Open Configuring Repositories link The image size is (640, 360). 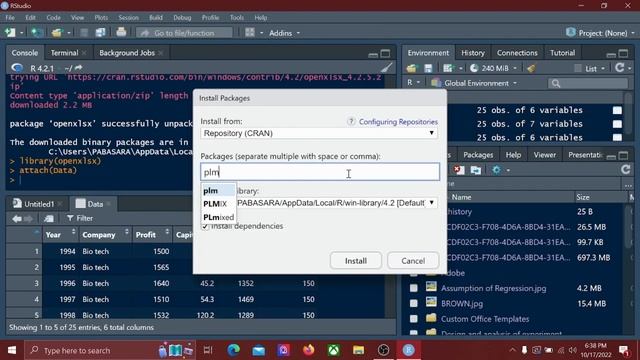(x=398, y=122)
